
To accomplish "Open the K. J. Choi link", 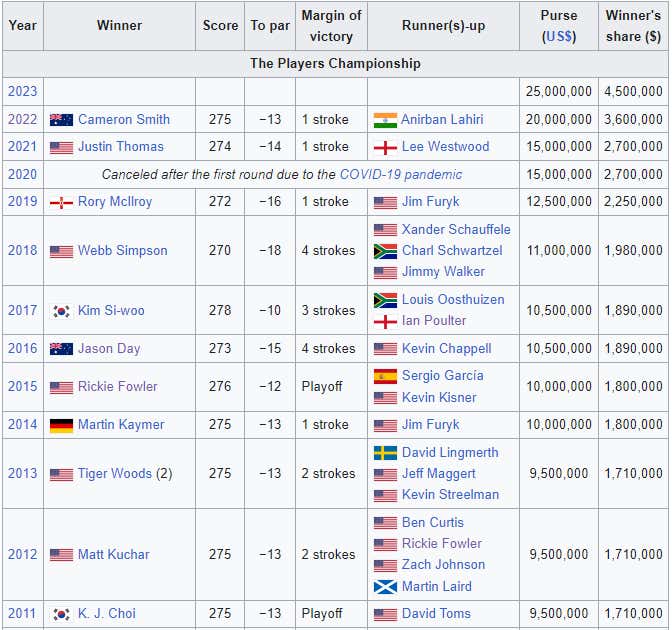I will click(x=107, y=614).
